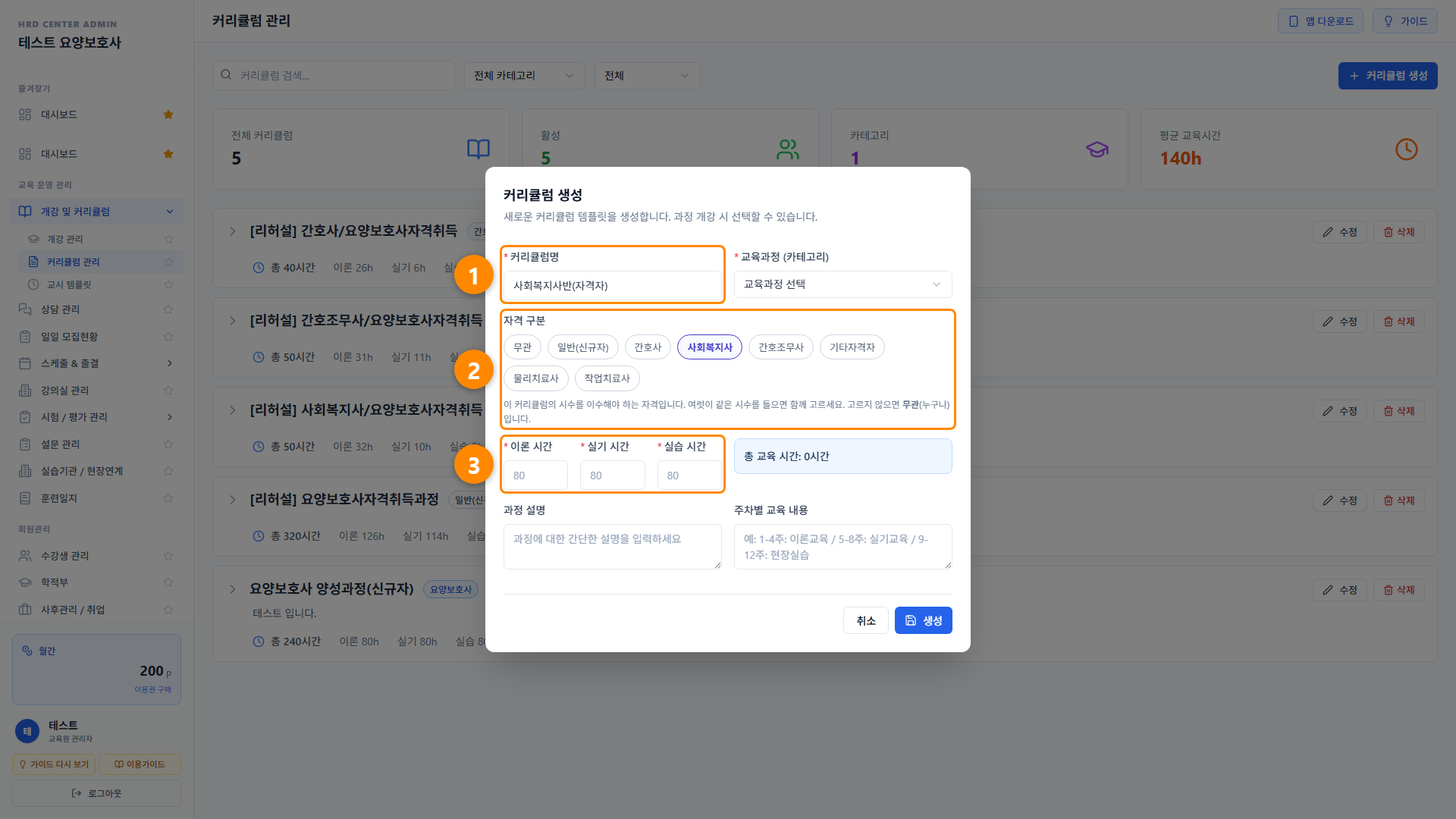Click the star icon next to 상담 관리
1456x819 pixels.
point(168,309)
